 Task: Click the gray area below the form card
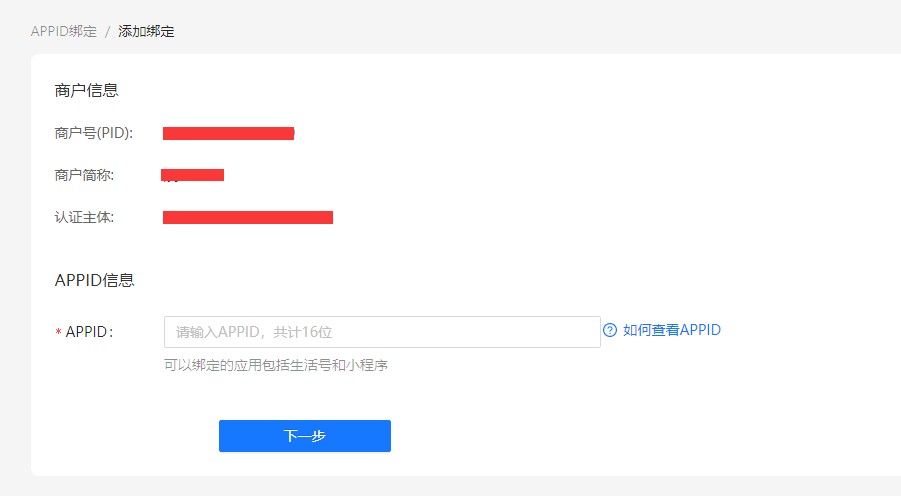coord(450,486)
